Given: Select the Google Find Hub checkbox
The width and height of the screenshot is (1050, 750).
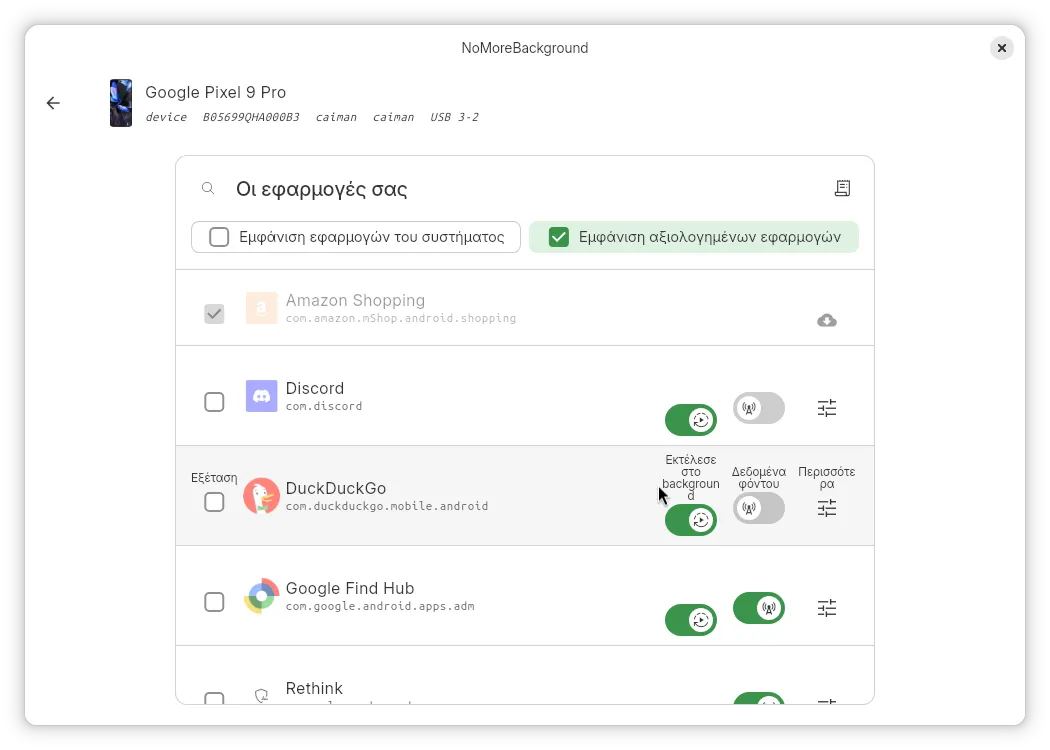Looking at the screenshot, I should tap(214, 602).
